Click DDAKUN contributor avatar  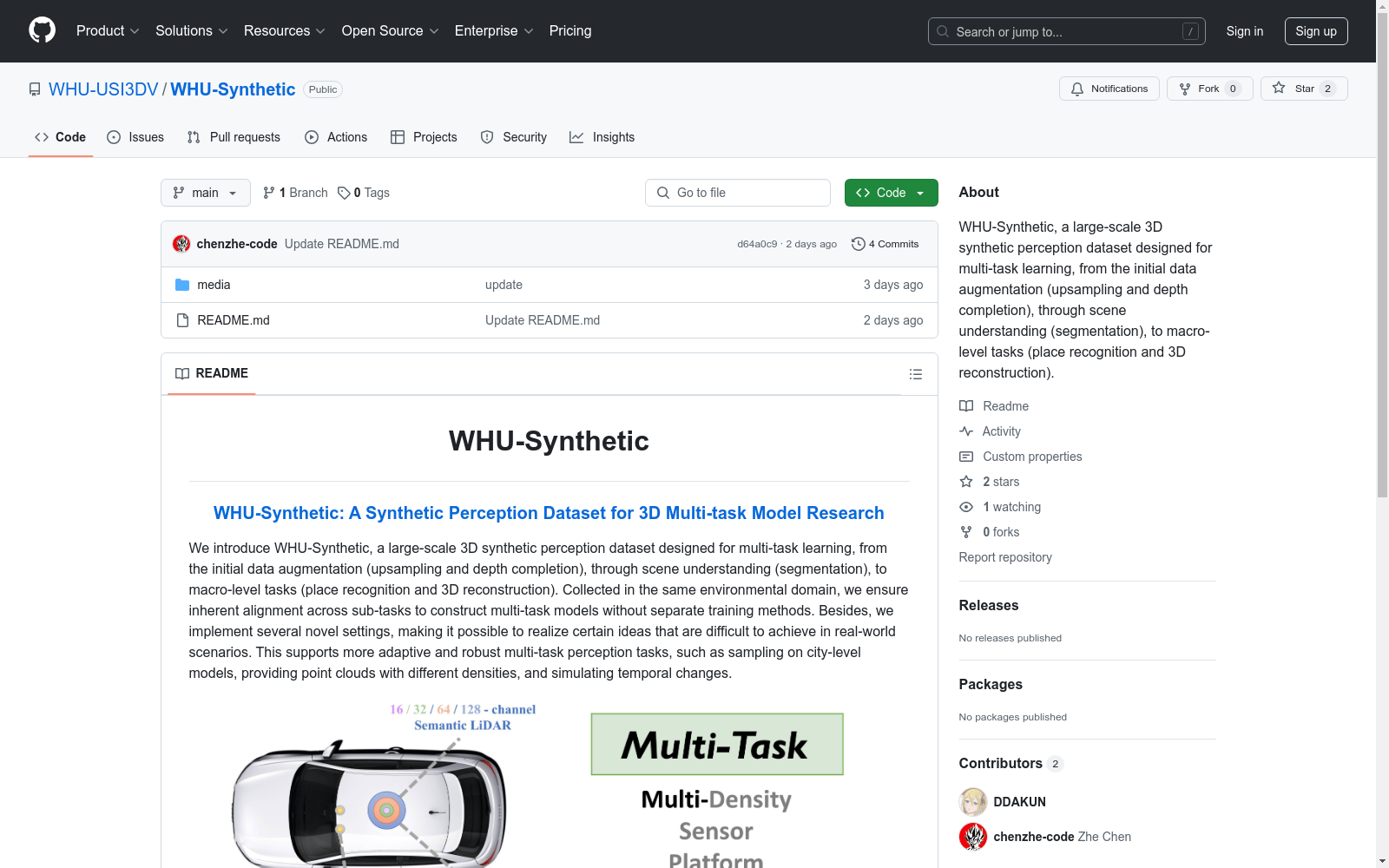pos(973,802)
